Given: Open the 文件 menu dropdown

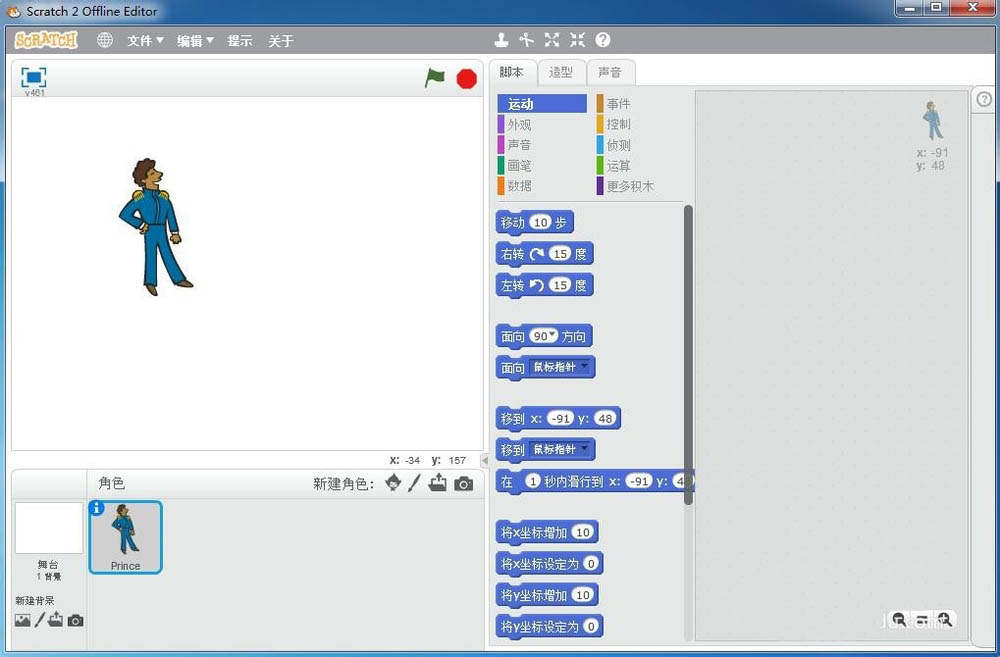Looking at the screenshot, I should pos(143,40).
